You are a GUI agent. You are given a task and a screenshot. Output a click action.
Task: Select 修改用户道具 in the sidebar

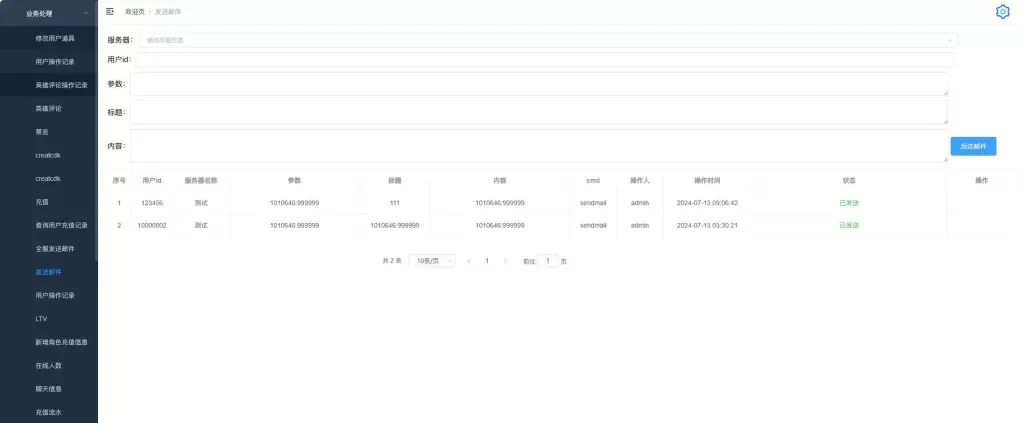[x=54, y=38]
